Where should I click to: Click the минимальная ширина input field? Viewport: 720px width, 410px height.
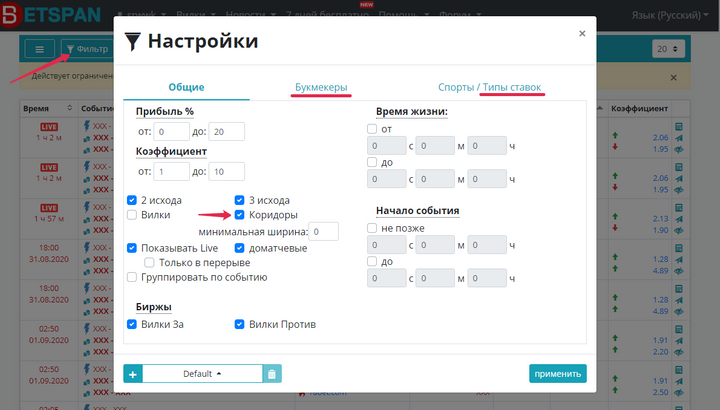pos(323,231)
